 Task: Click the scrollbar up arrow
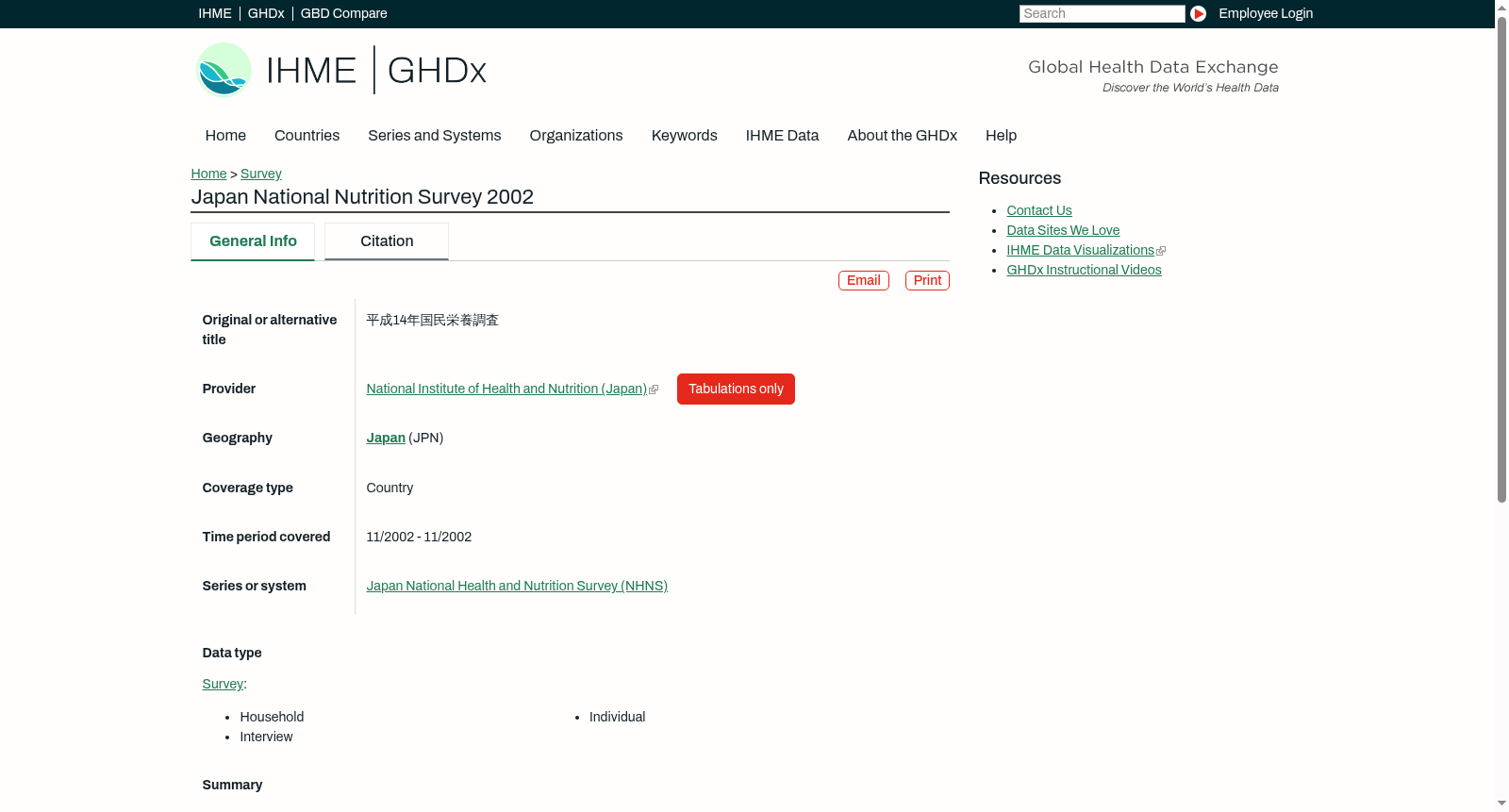pos(1501,7)
